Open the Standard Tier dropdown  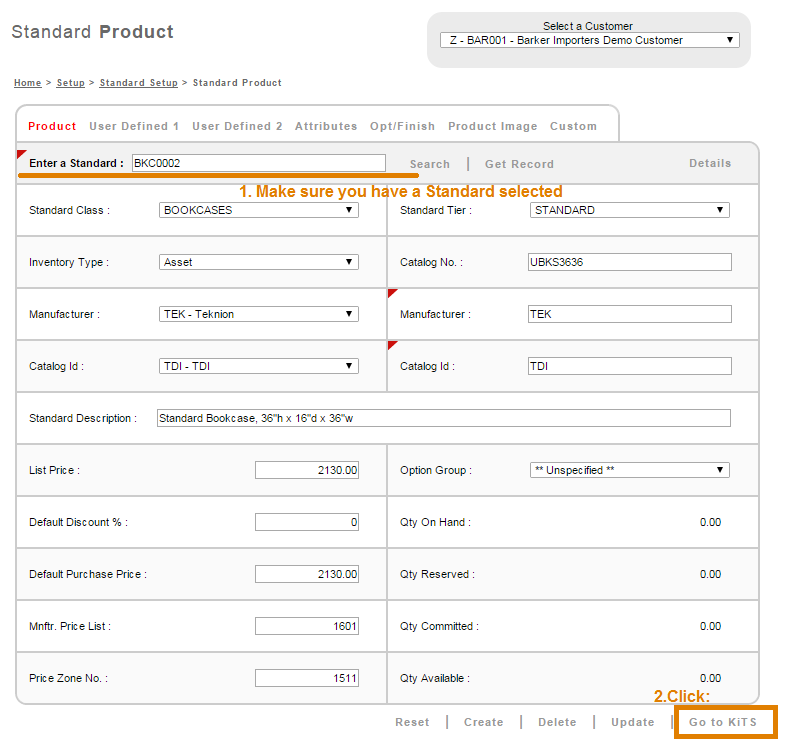629,210
